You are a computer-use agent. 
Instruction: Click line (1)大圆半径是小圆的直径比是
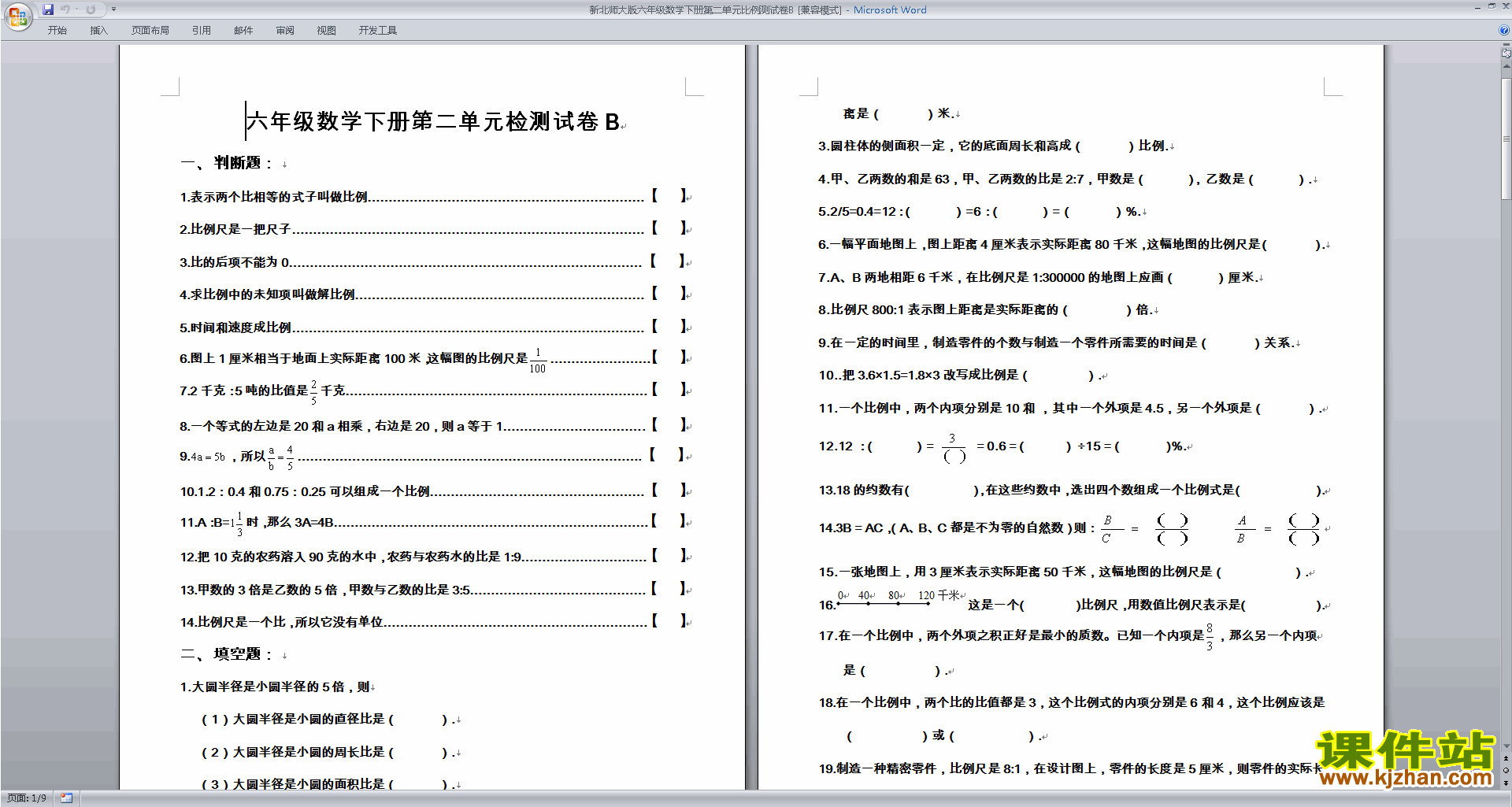tap(330, 719)
